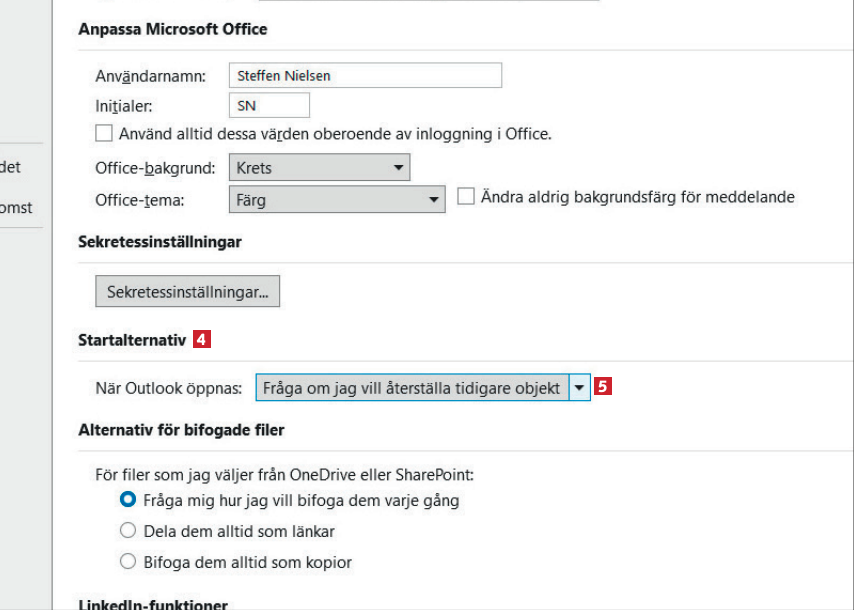Image resolution: width=854 pixels, height=610 pixels.
Task: Click the Initialer field containing SN
Action: point(269,105)
